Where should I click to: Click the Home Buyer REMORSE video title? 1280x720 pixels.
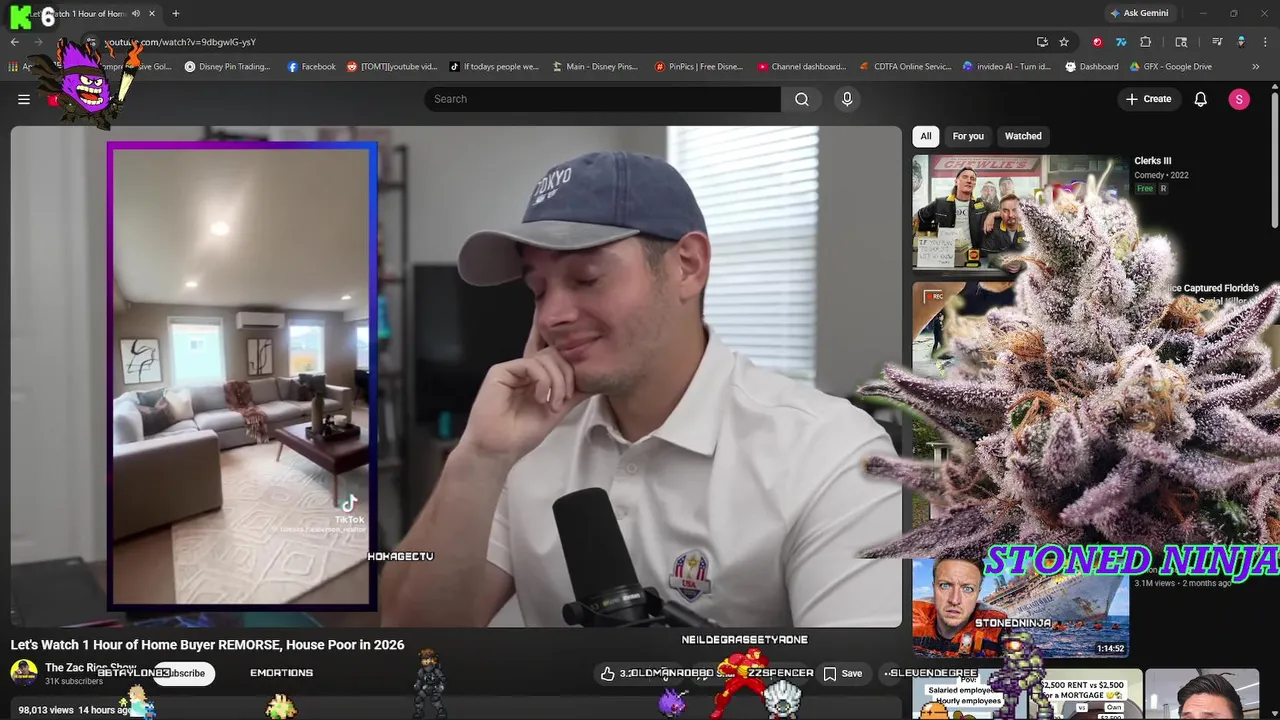click(x=207, y=645)
